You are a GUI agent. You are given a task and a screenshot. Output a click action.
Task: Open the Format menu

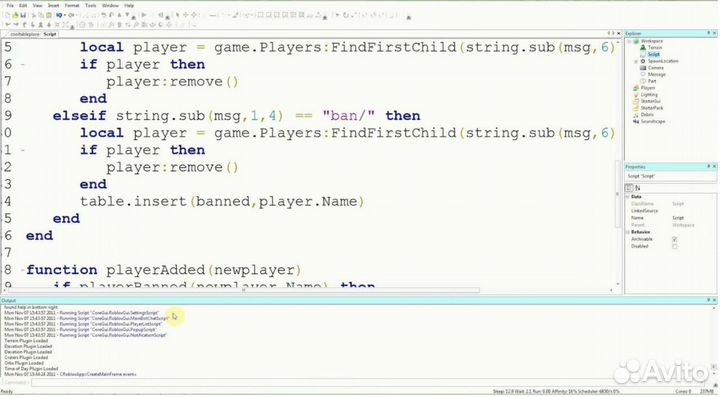coord(72,6)
